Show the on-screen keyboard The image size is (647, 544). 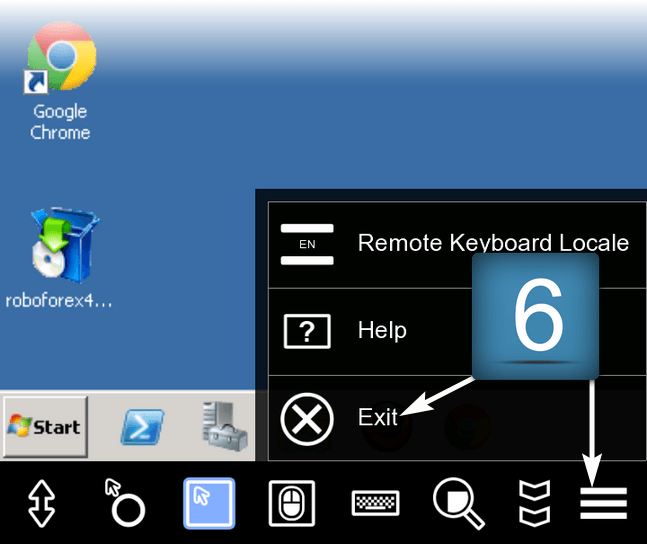(376, 503)
